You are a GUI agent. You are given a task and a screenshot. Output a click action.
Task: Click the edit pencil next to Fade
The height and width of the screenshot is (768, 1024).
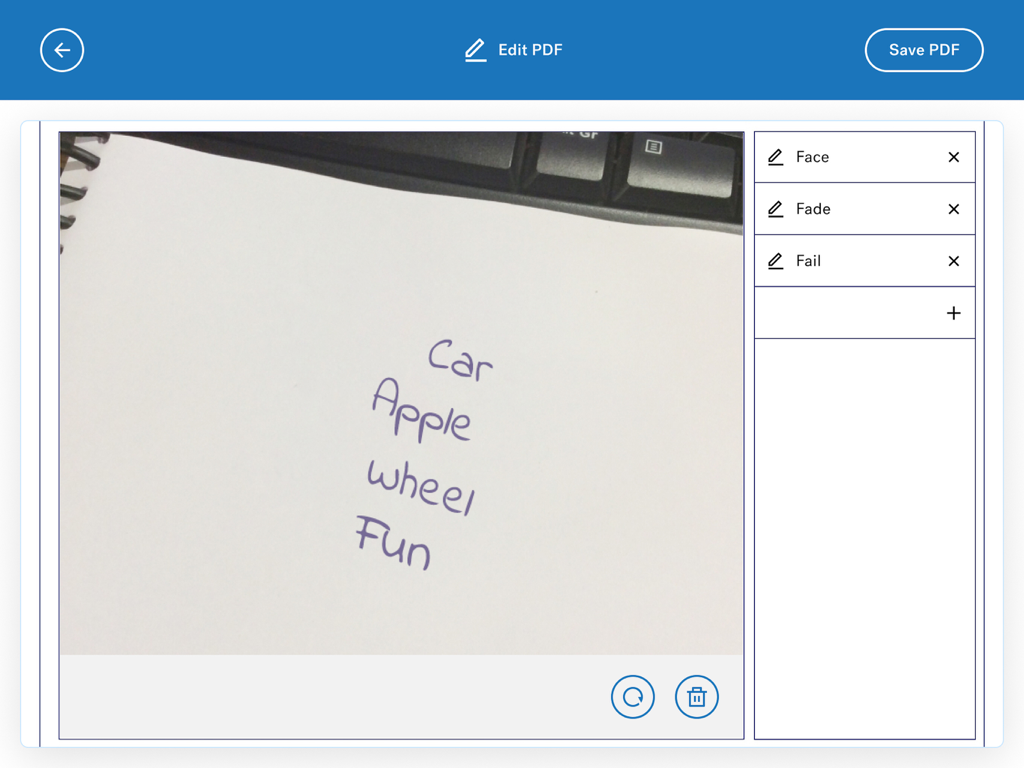[777, 209]
